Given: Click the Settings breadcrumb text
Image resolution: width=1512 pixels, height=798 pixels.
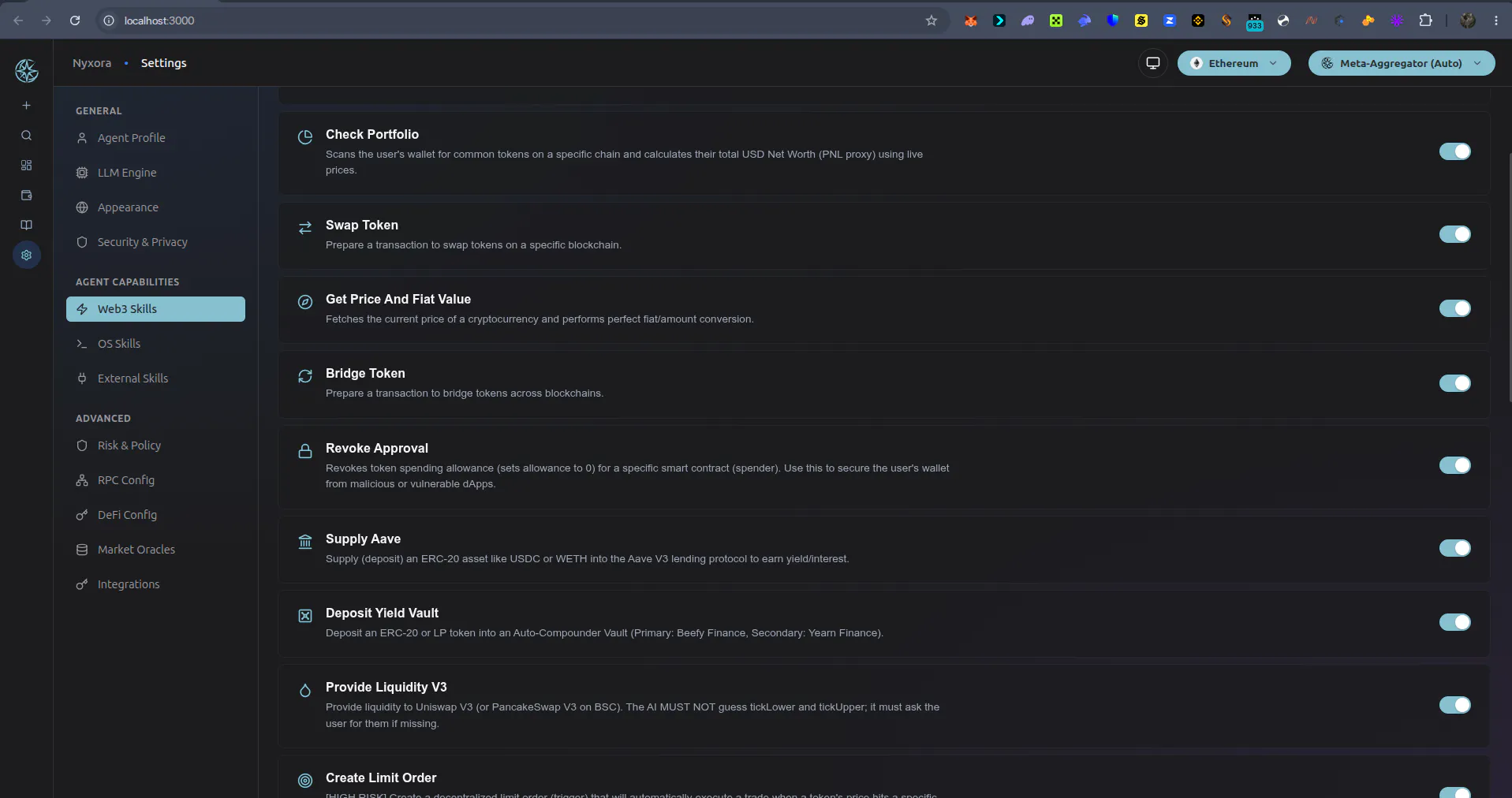Looking at the screenshot, I should 163,63.
